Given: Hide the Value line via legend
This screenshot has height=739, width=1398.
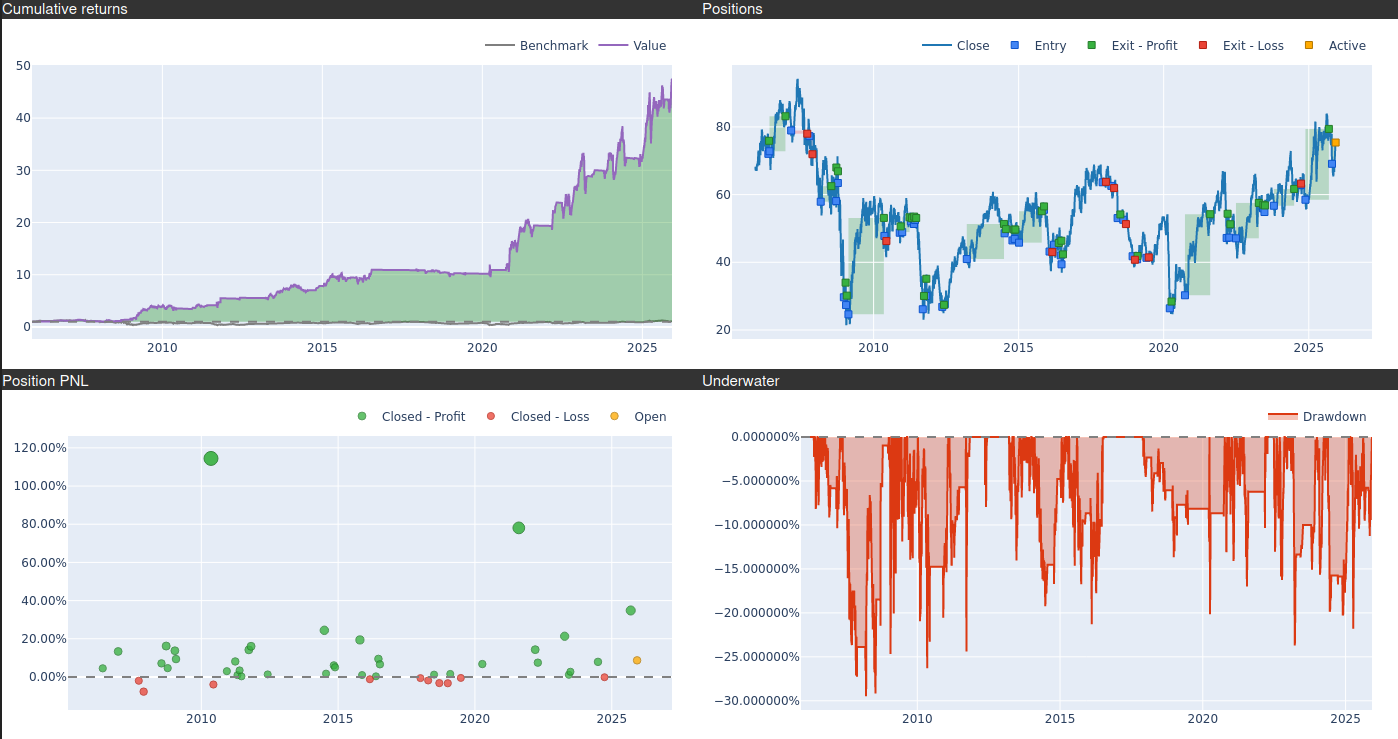Looking at the screenshot, I should point(633,46).
